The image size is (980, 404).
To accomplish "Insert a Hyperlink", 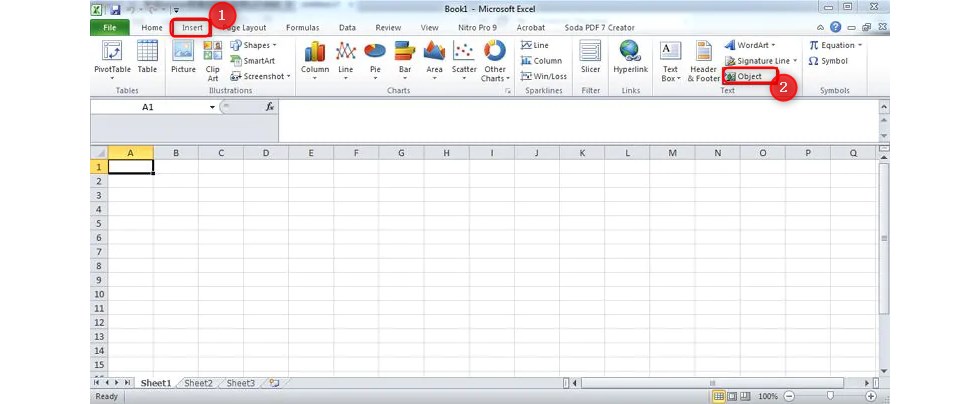I will pos(631,58).
